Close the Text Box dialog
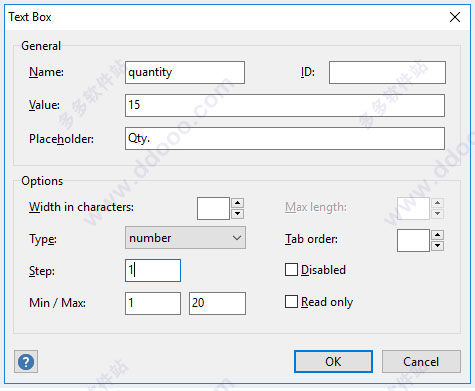This screenshot has width=475, height=391. (x=455, y=17)
